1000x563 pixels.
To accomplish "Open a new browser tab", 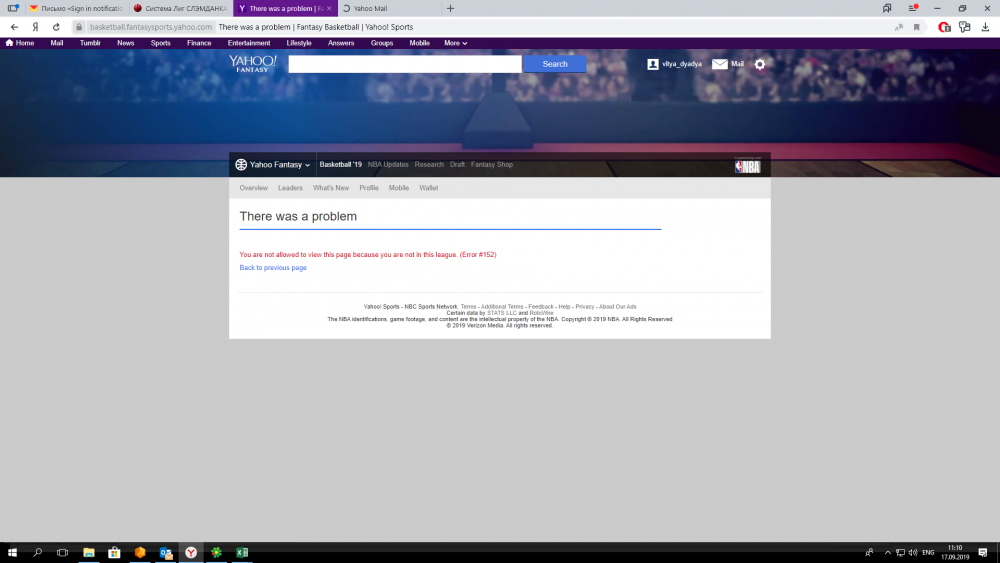I will tap(450, 8).
